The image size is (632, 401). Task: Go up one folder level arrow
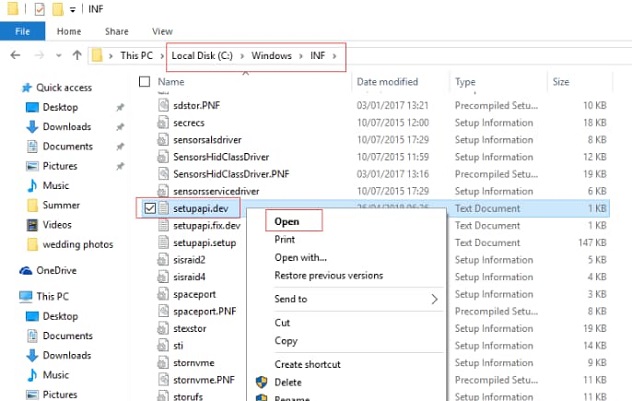[77, 55]
